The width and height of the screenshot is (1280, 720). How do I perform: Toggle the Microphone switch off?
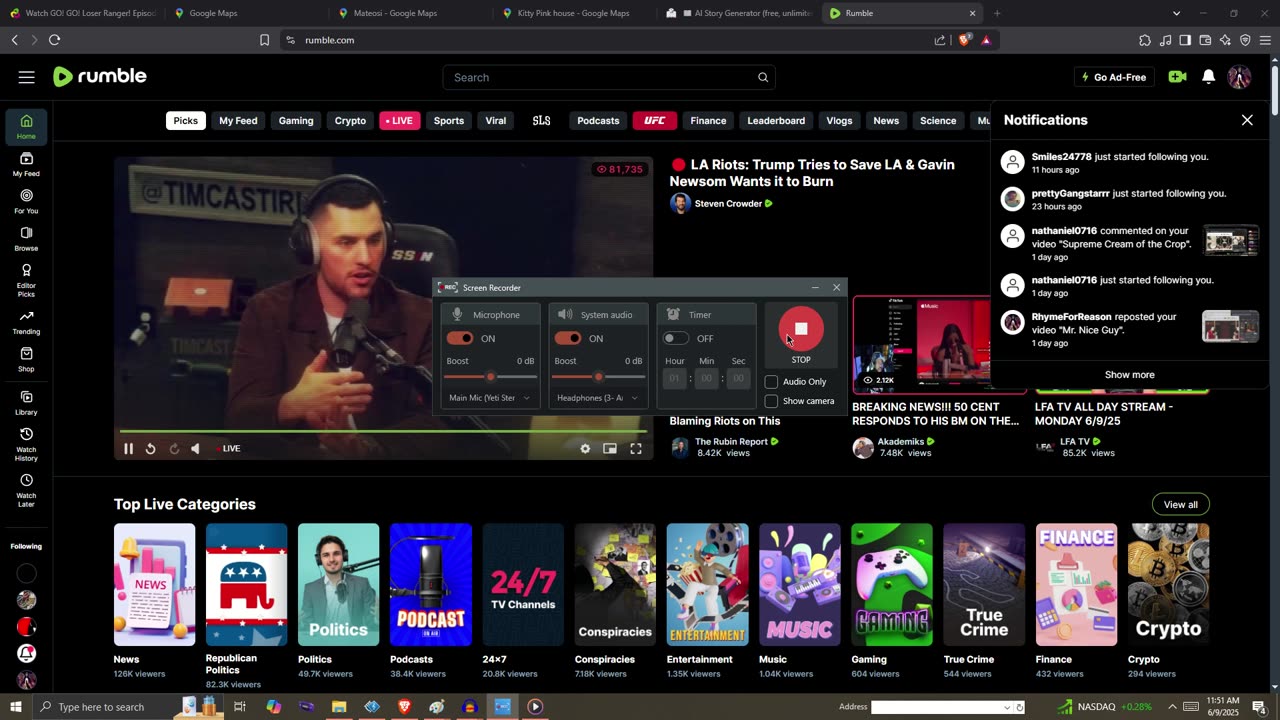click(460, 338)
